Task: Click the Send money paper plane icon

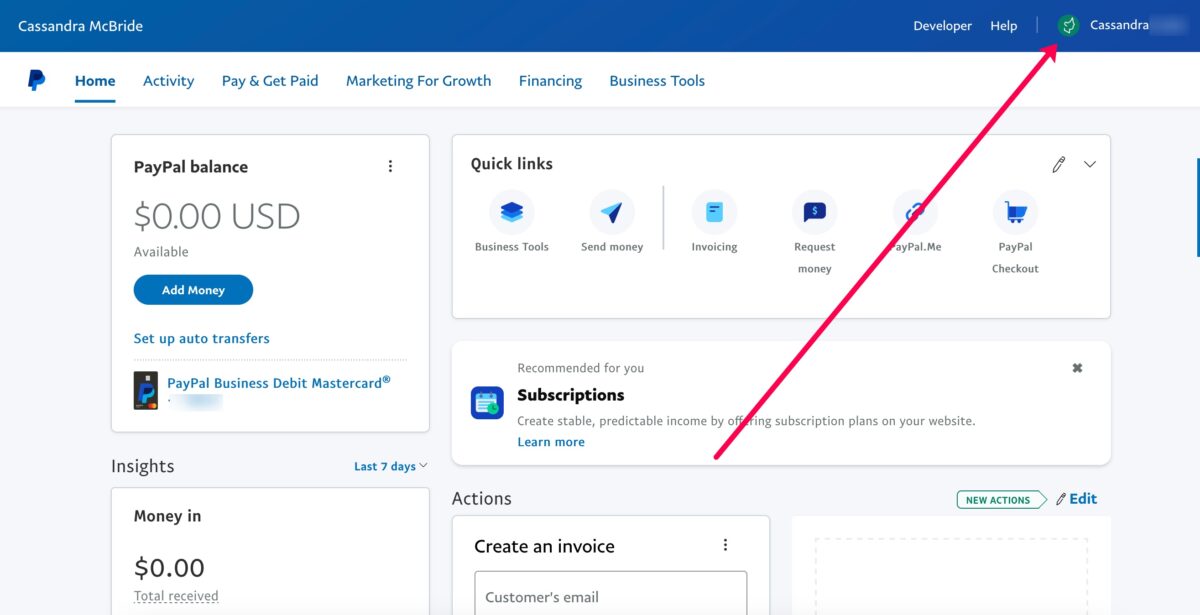Action: [612, 212]
